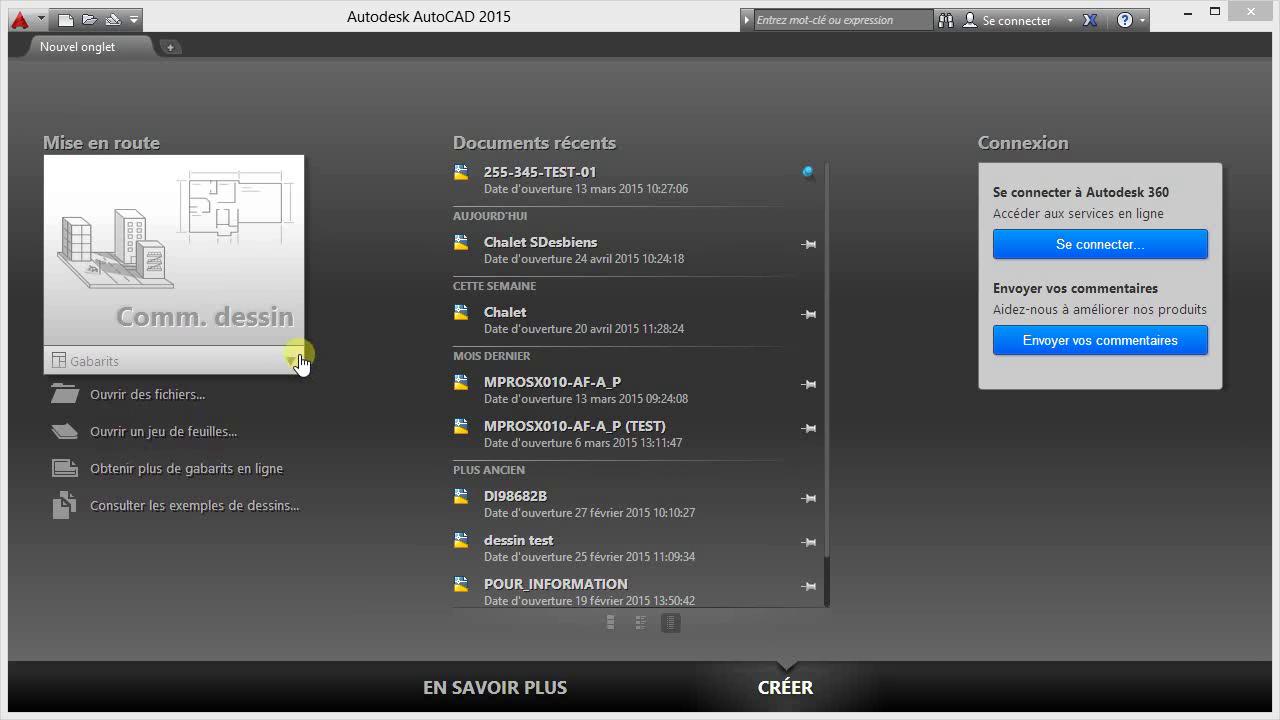Open the red AutoCAD application menu icon
The height and width of the screenshot is (720, 1280).
click(20, 18)
